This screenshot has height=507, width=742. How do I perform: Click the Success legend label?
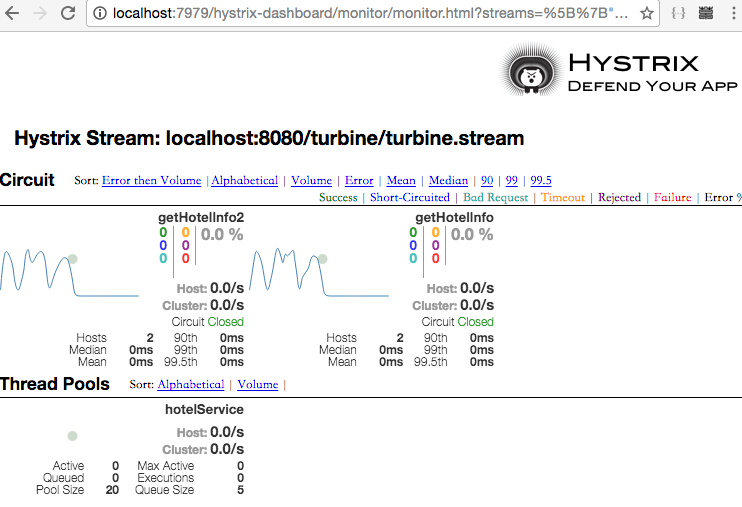(338, 197)
